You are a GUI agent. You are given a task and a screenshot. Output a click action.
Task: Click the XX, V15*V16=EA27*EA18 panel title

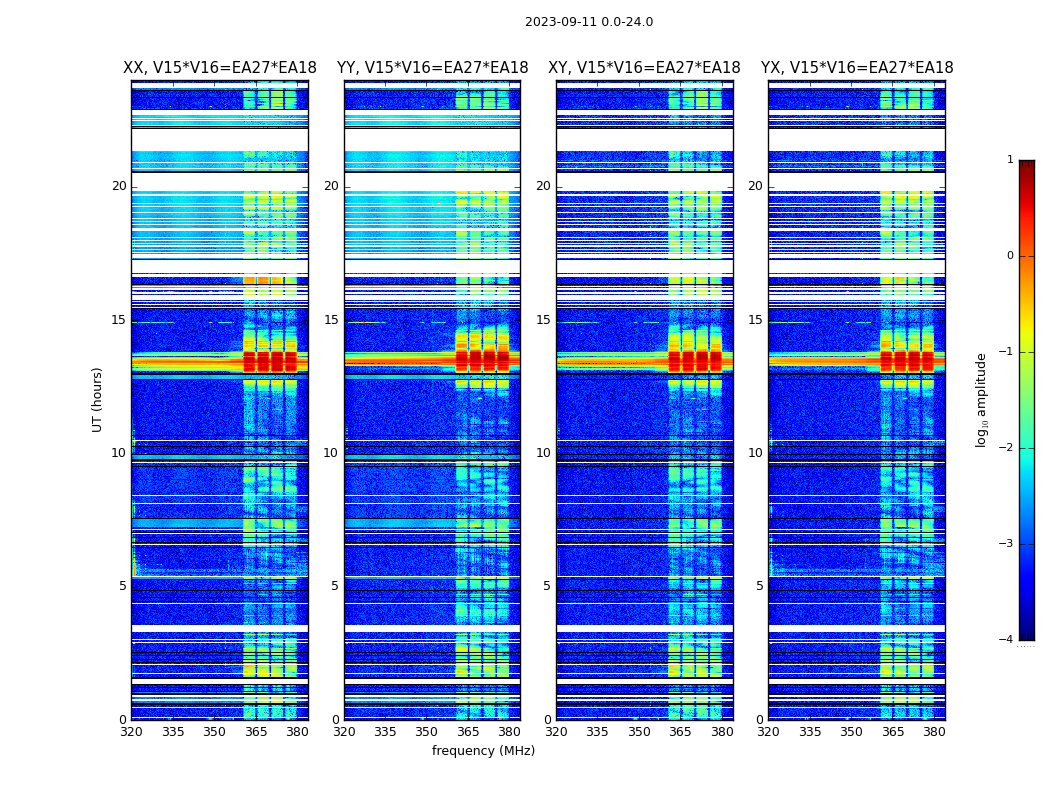tap(220, 68)
